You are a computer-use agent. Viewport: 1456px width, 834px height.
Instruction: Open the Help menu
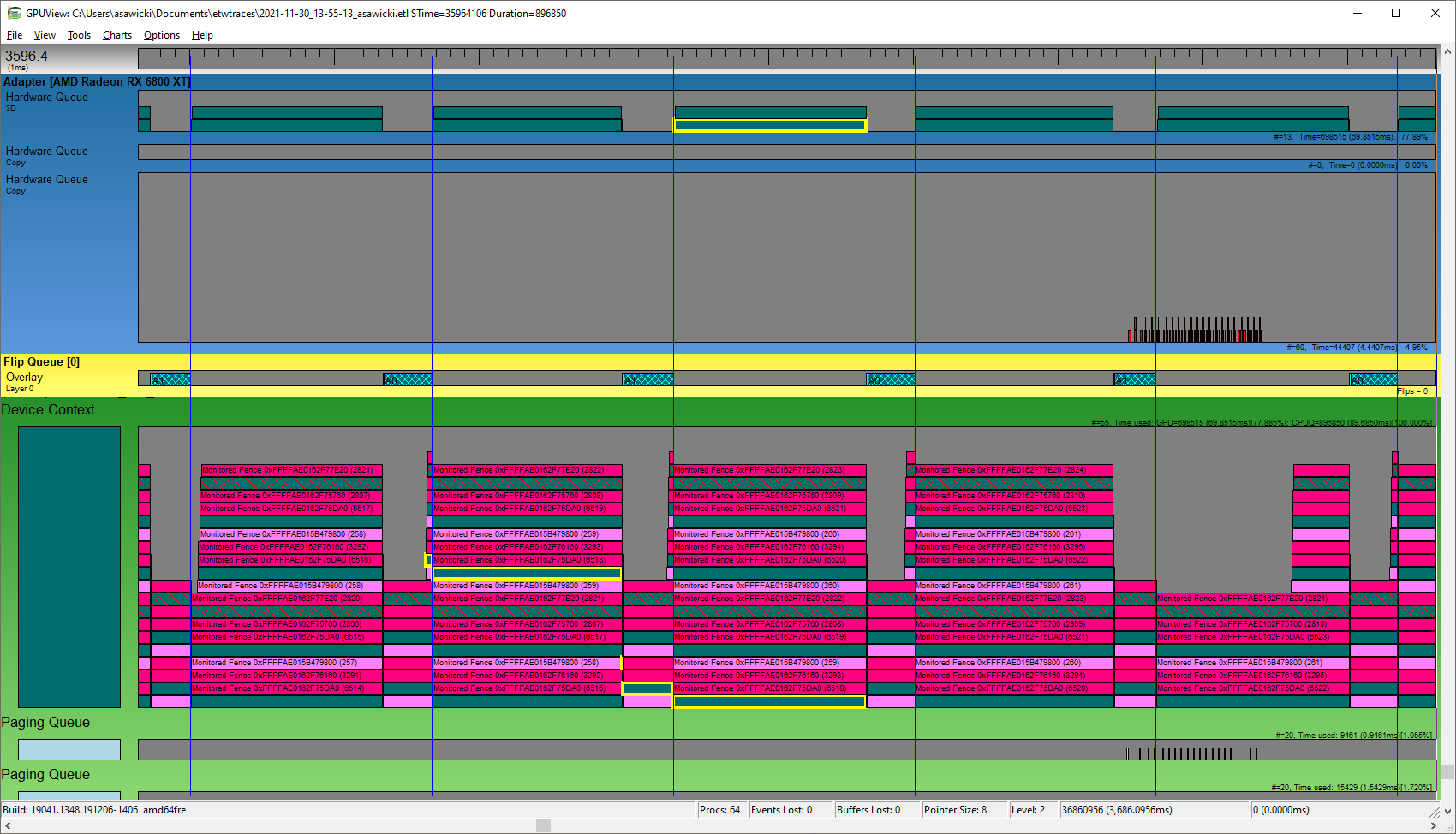pos(202,35)
